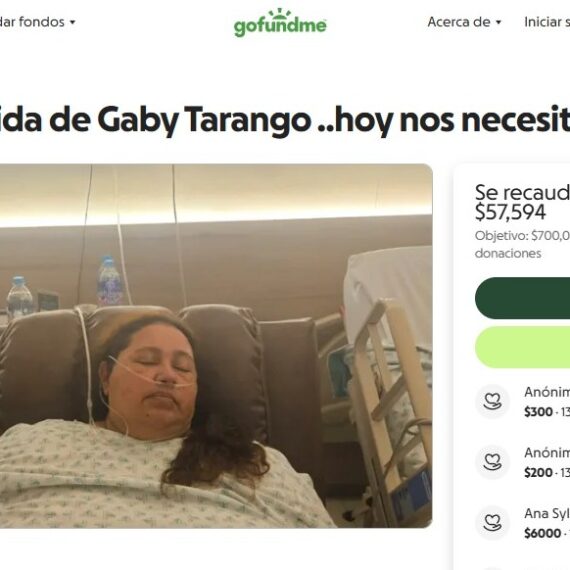Click the 'Iniciar sesión' link
The width and height of the screenshot is (570, 570).
[547, 22]
